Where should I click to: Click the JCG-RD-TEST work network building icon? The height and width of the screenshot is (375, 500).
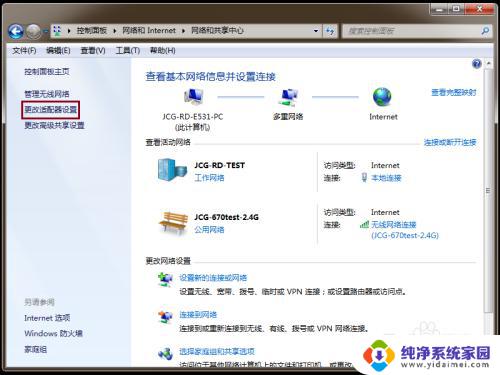click(172, 170)
